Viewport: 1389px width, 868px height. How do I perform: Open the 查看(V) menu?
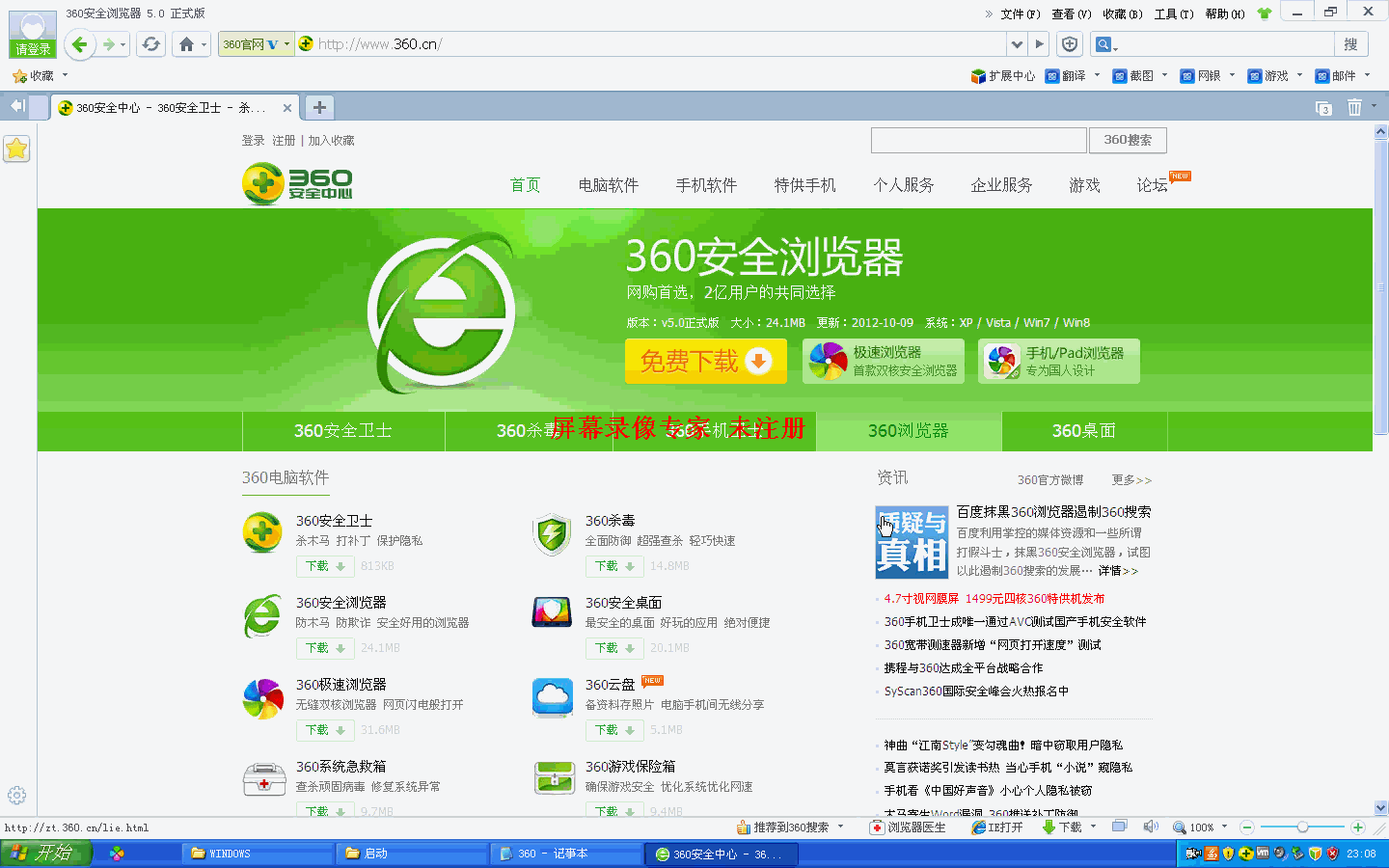[x=1072, y=14]
